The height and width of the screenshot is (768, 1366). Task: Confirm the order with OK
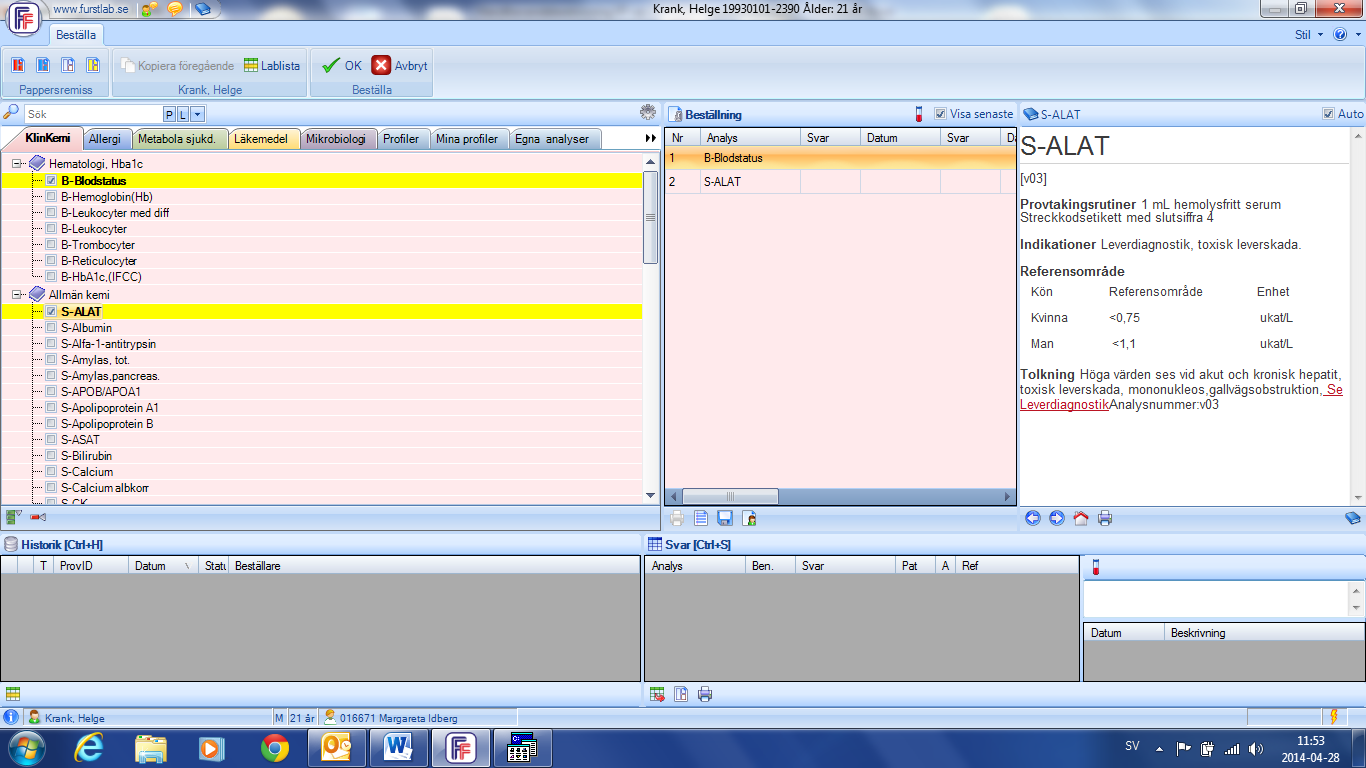[341, 66]
